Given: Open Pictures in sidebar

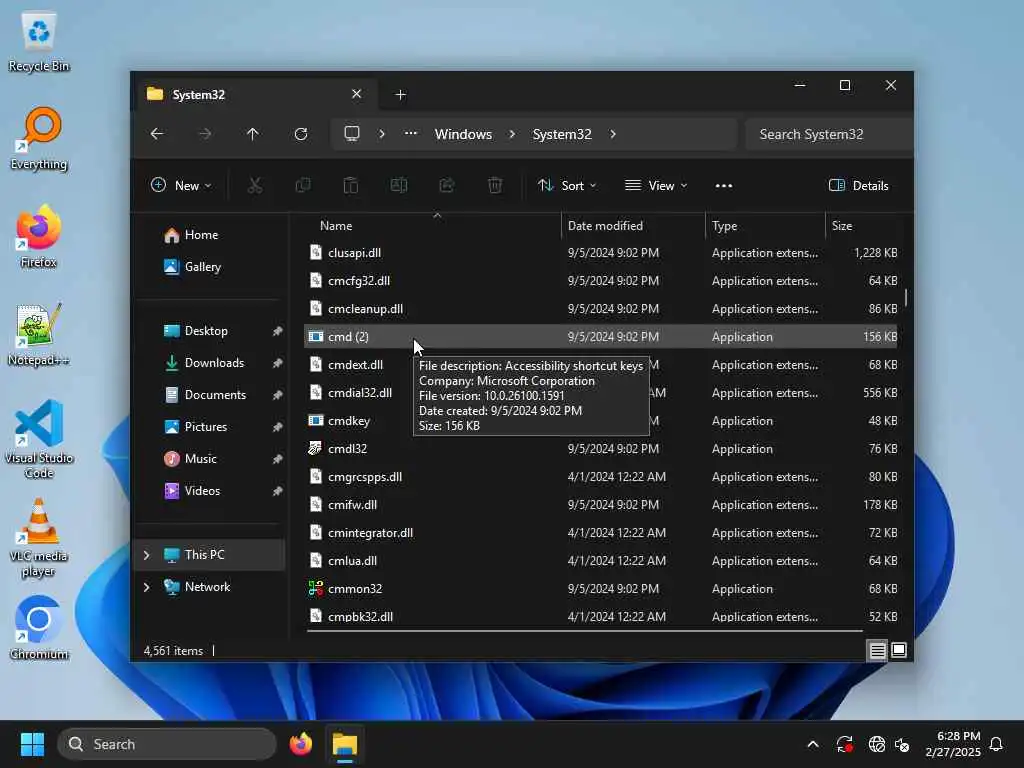Looking at the screenshot, I should pos(206,426).
